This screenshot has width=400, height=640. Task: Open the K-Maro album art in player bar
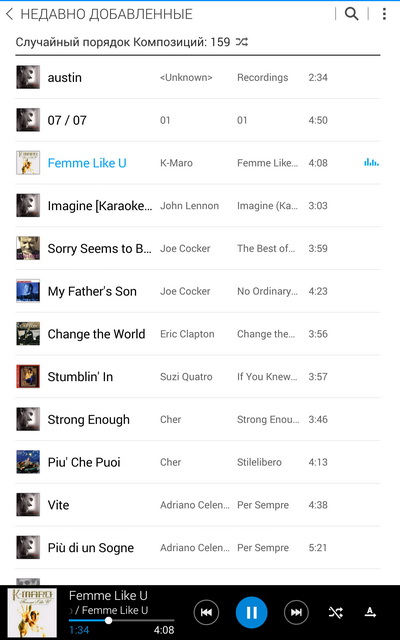click(32, 613)
